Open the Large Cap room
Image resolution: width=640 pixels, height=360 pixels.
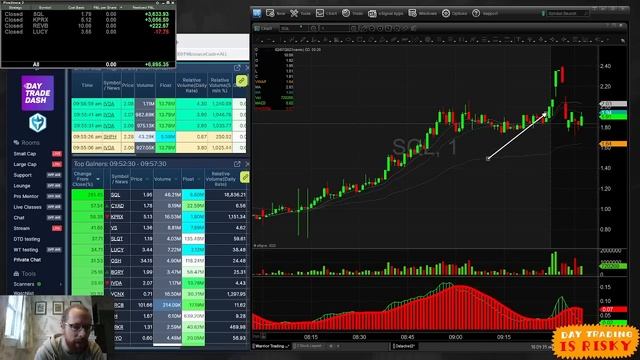click(25, 164)
